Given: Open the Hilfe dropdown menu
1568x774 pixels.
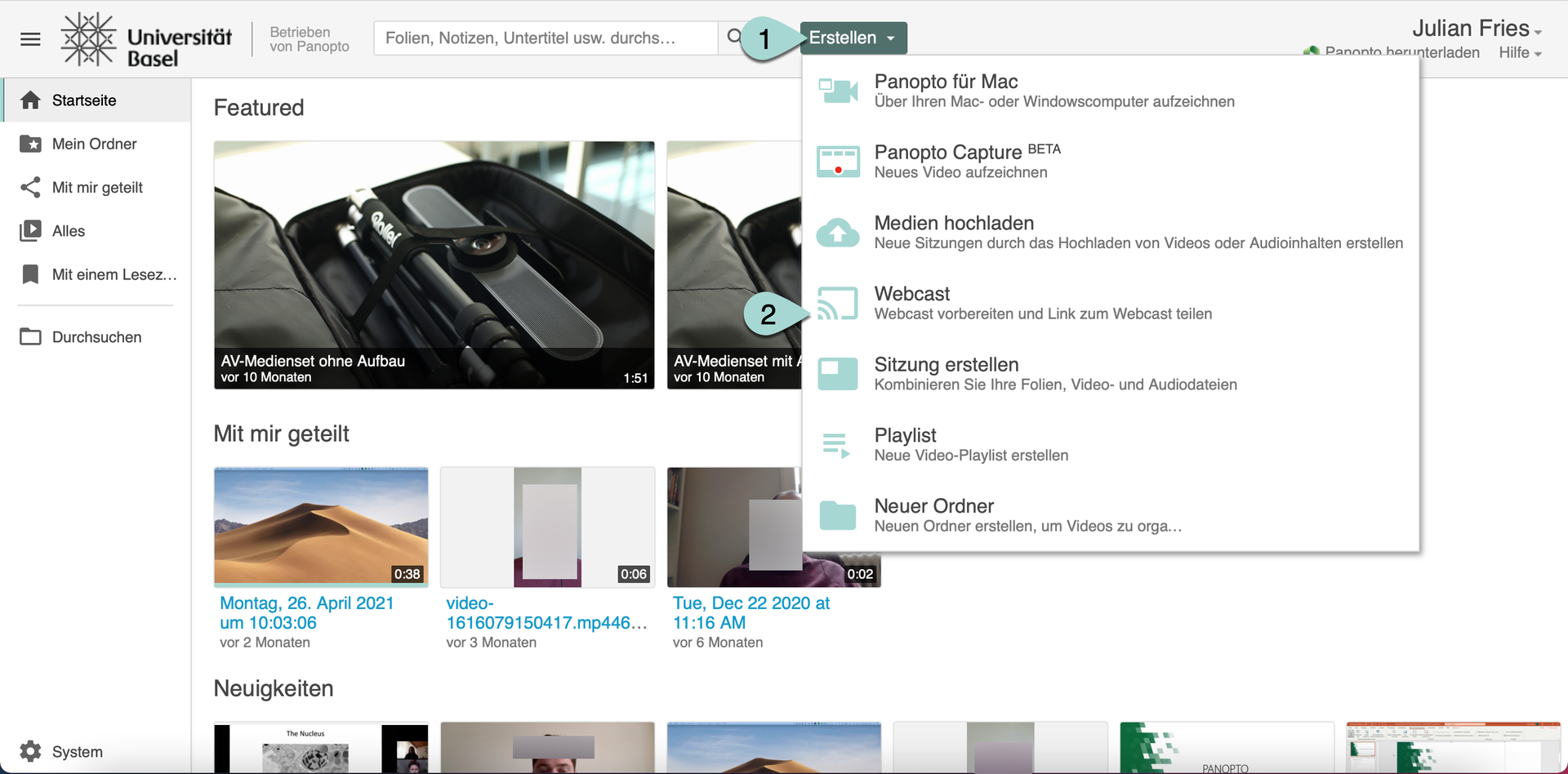Looking at the screenshot, I should click(1519, 53).
